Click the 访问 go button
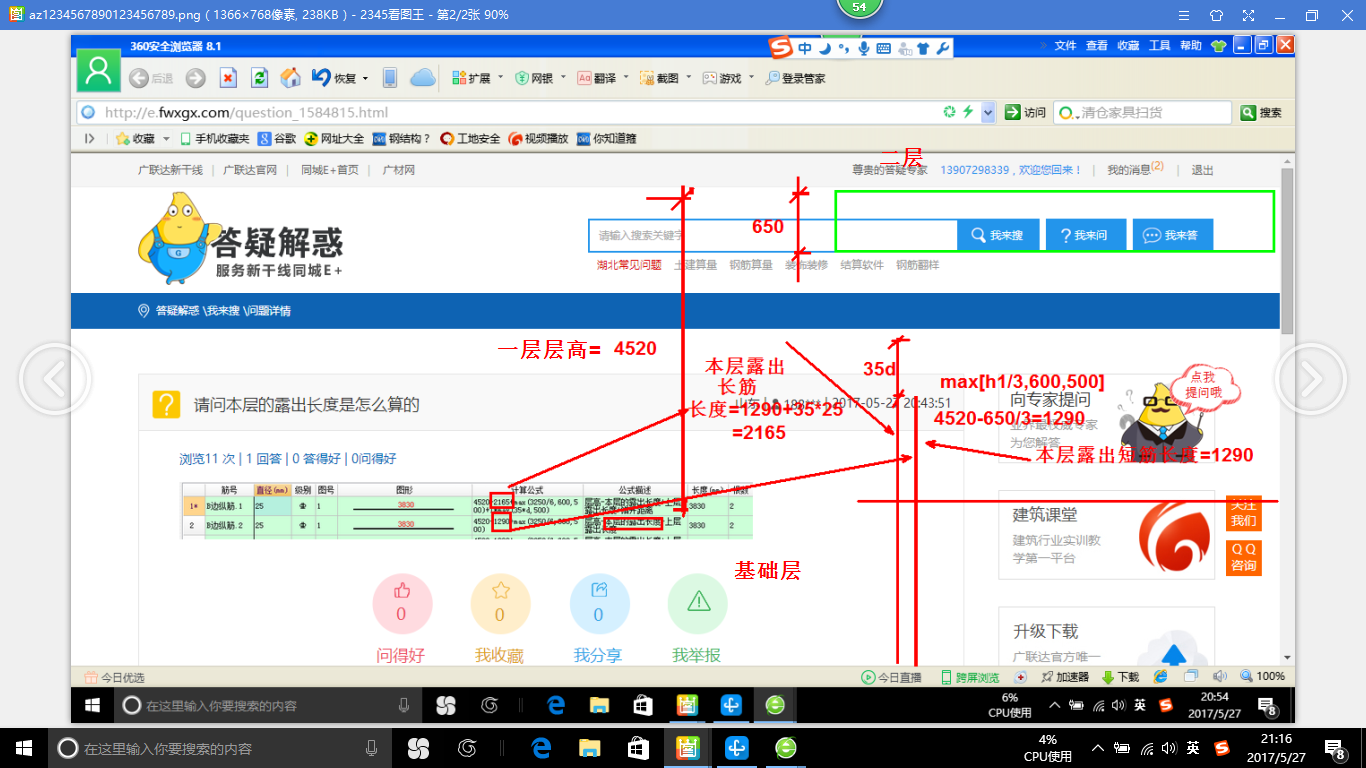This screenshot has height=768, width=1366. pyautogui.click(x=1026, y=113)
